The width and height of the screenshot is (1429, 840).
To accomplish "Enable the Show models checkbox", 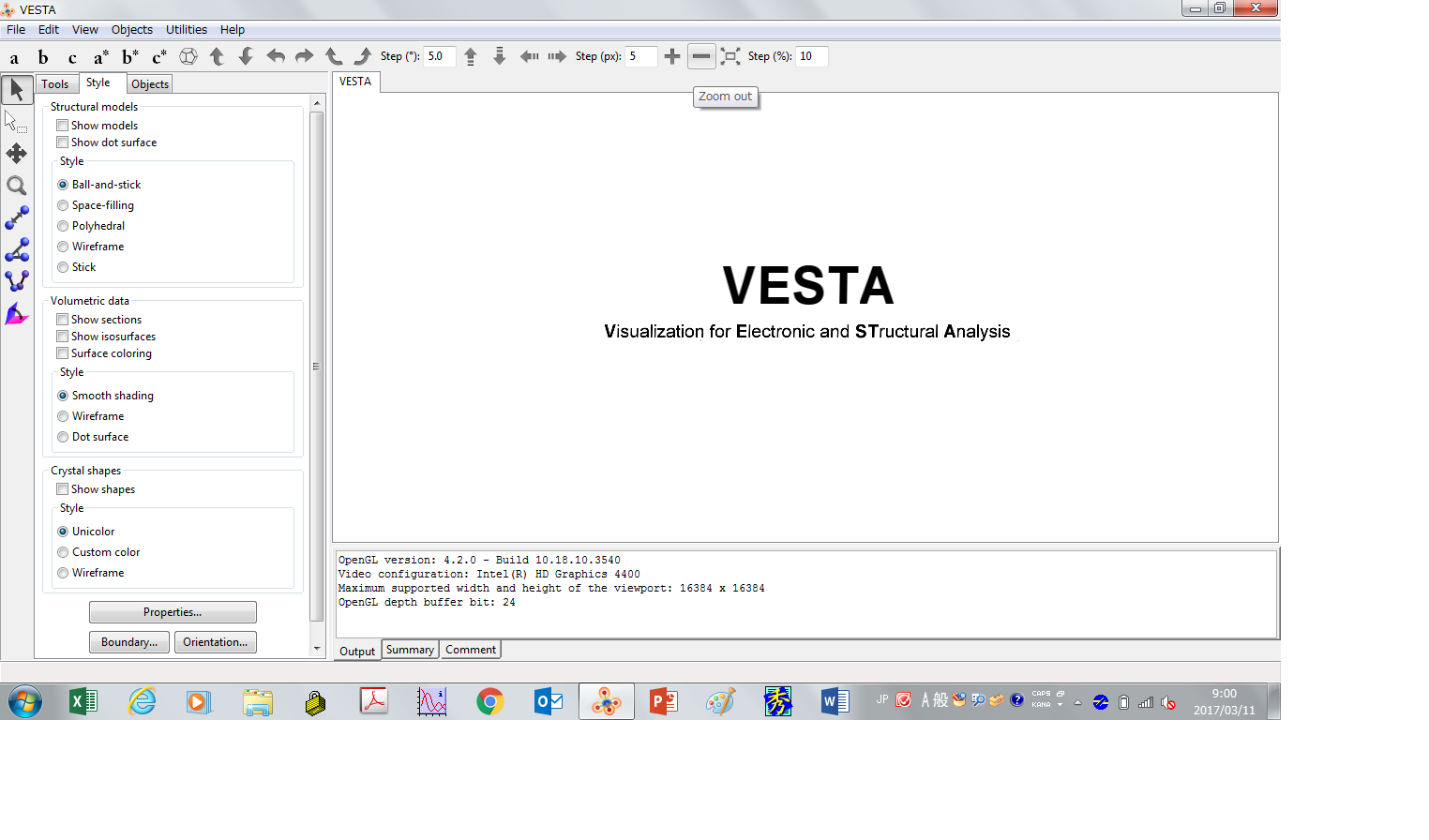I will click(x=63, y=126).
